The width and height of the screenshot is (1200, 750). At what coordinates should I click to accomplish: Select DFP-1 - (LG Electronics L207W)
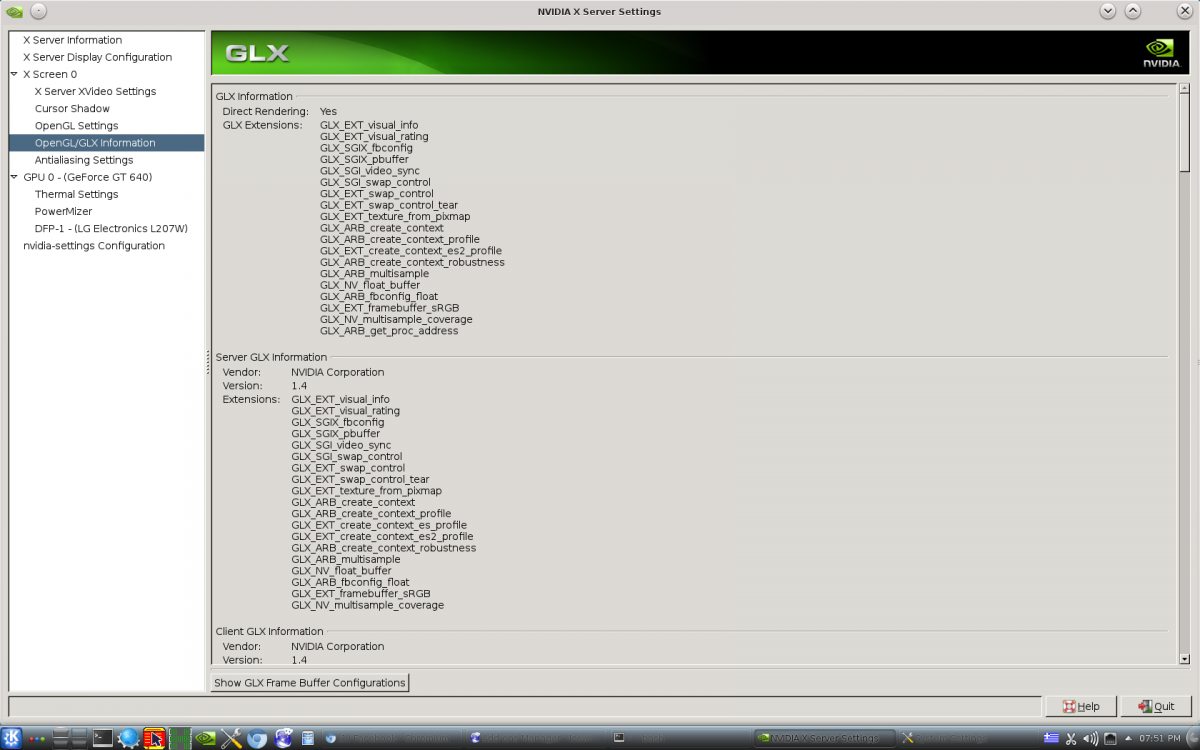111,228
